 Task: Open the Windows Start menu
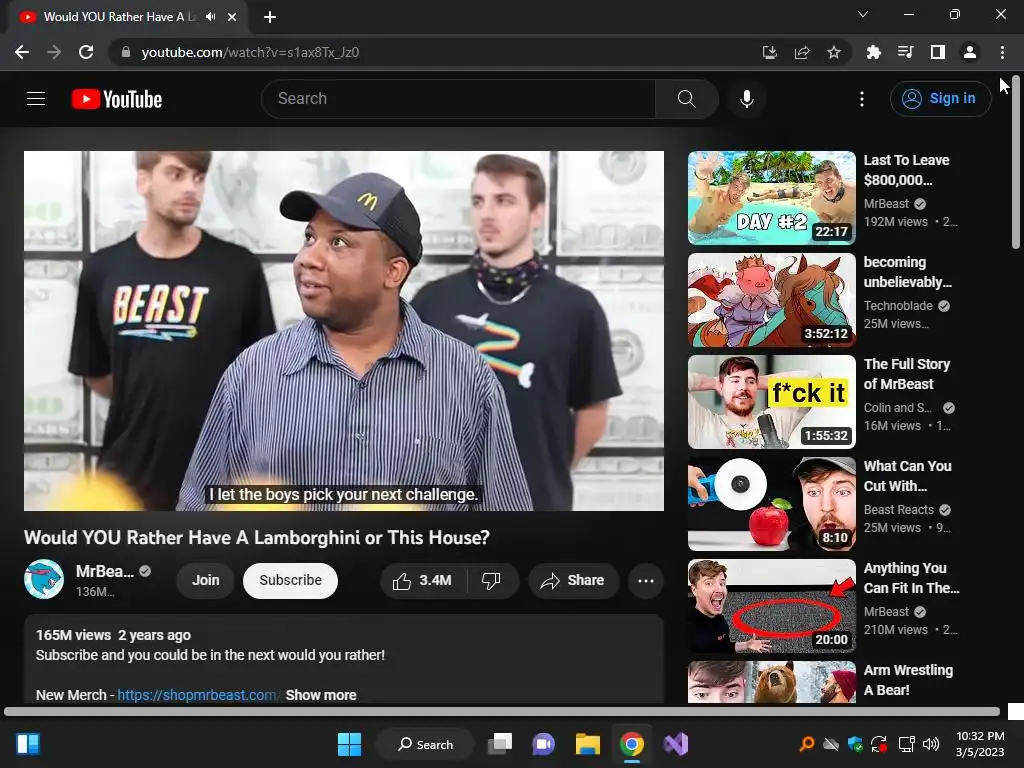(x=349, y=744)
